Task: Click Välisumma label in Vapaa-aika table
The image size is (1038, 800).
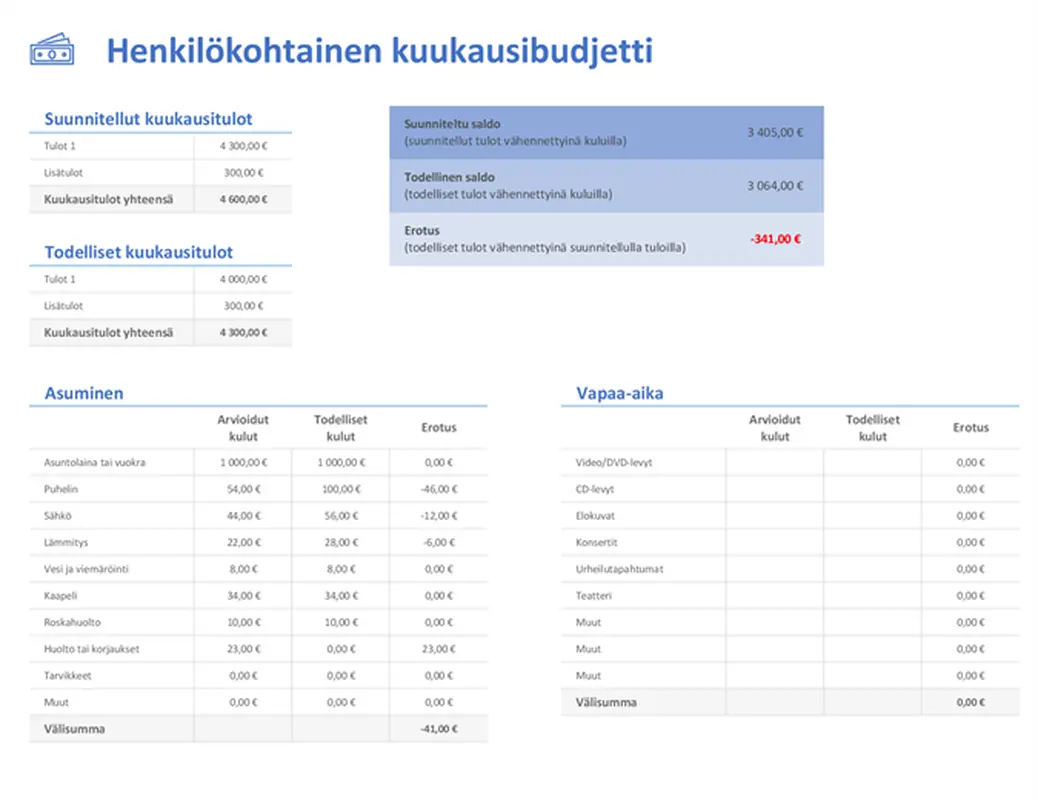Action: pyautogui.click(x=606, y=702)
